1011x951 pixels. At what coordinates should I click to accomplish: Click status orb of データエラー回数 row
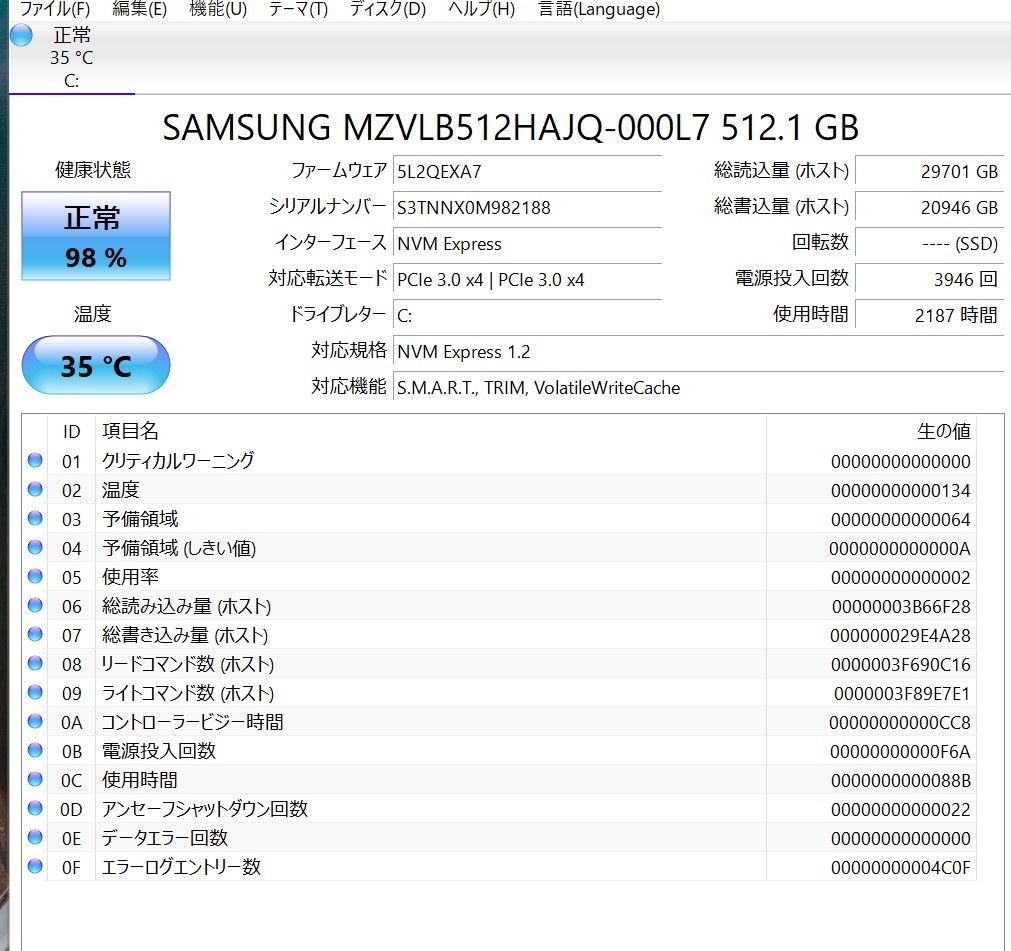click(x=35, y=838)
